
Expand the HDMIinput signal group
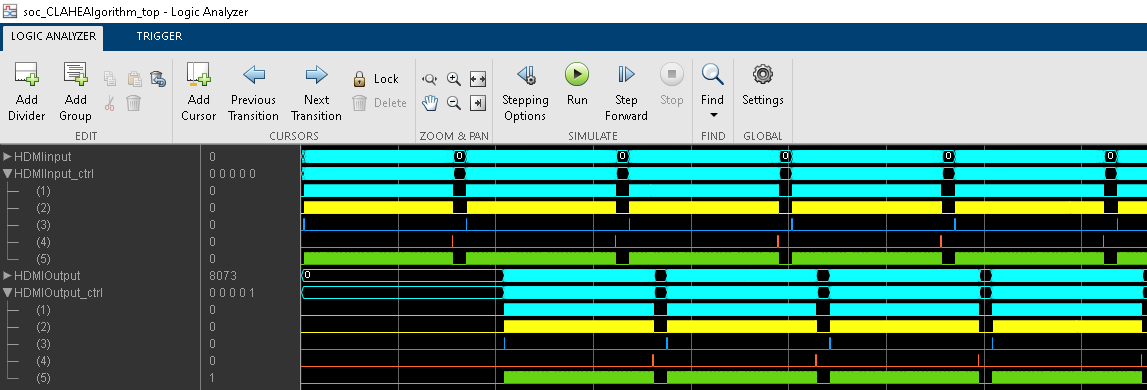coord(7,157)
